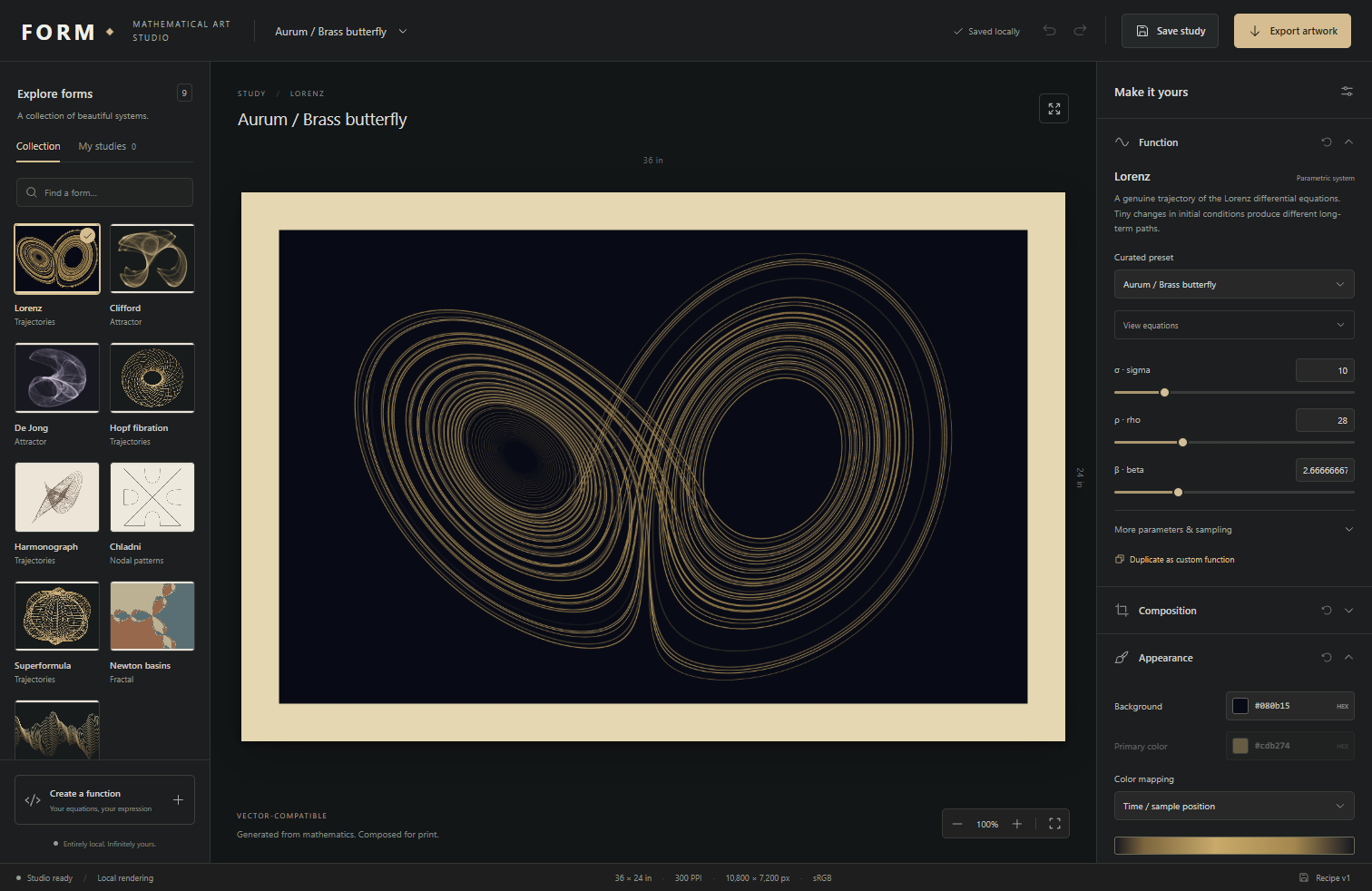1372x891 pixels.
Task: Click the undo arrow icon
Action: 1050,31
